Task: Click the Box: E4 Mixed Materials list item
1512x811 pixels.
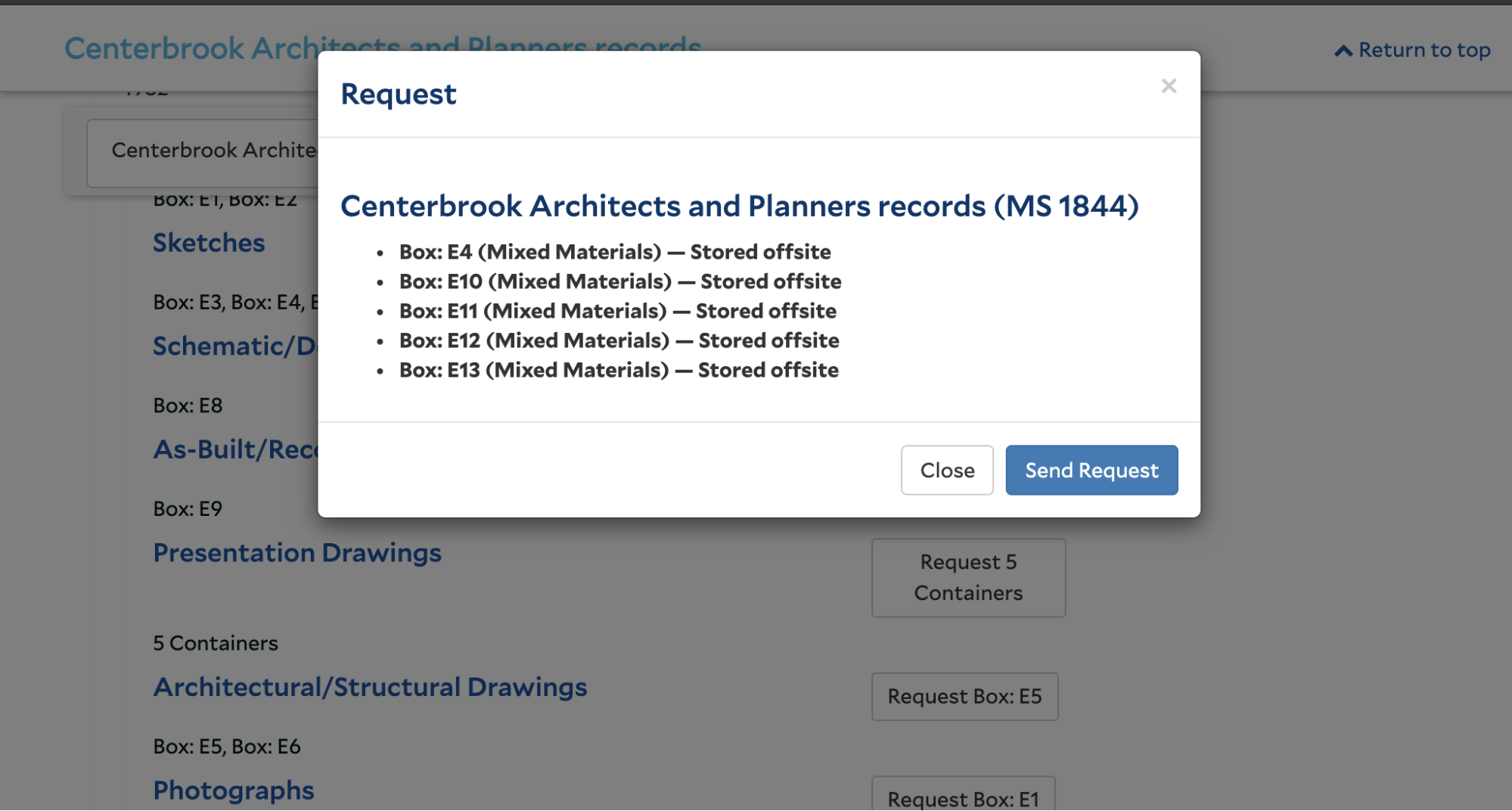Action: [x=614, y=252]
